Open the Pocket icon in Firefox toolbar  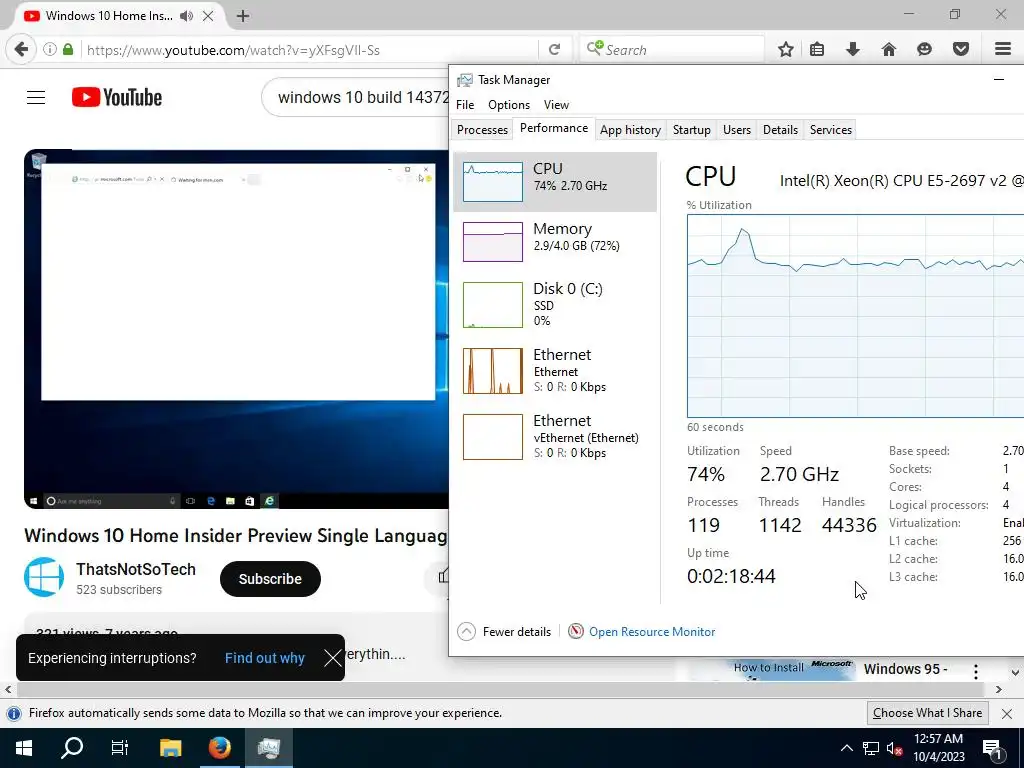click(961, 49)
